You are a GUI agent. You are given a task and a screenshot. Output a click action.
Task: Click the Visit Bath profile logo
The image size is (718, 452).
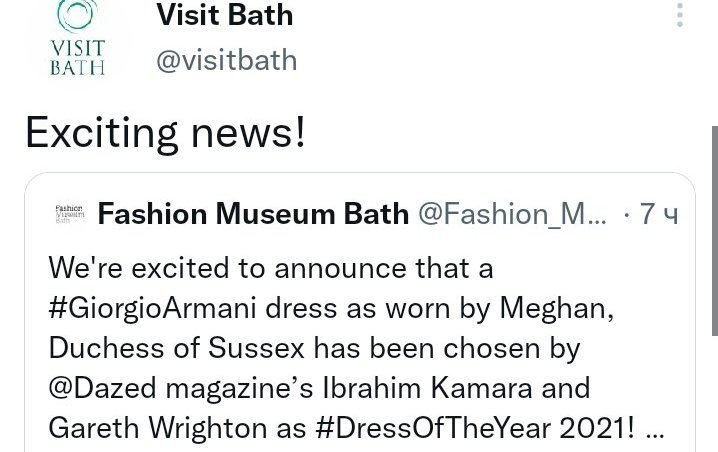[x=78, y=37]
